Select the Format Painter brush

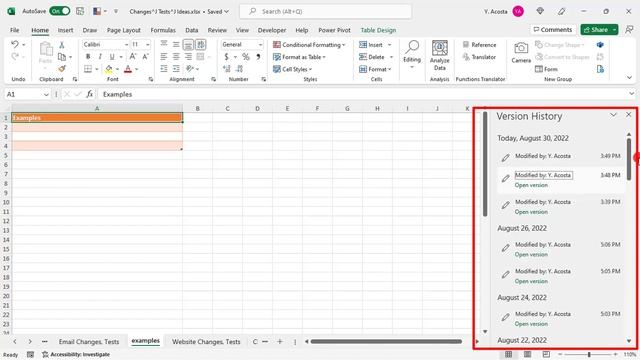[x=62, y=69]
